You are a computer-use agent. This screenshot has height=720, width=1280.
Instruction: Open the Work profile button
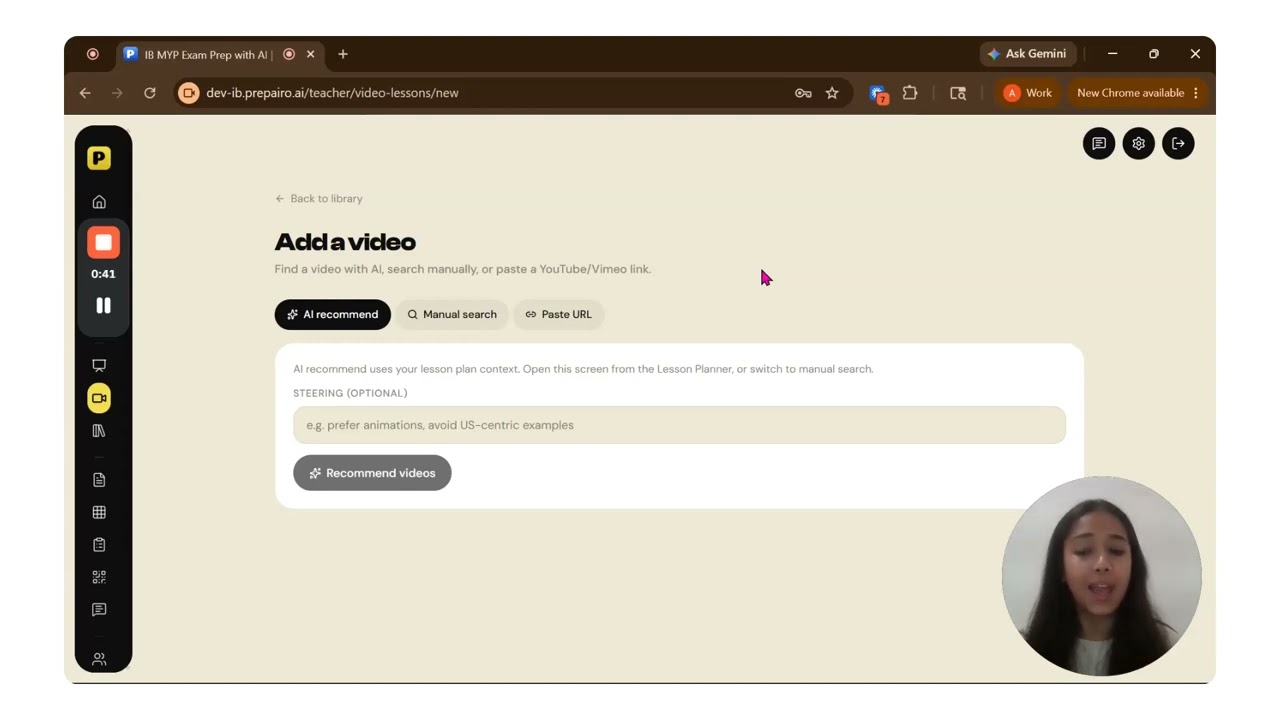pyautogui.click(x=1028, y=93)
